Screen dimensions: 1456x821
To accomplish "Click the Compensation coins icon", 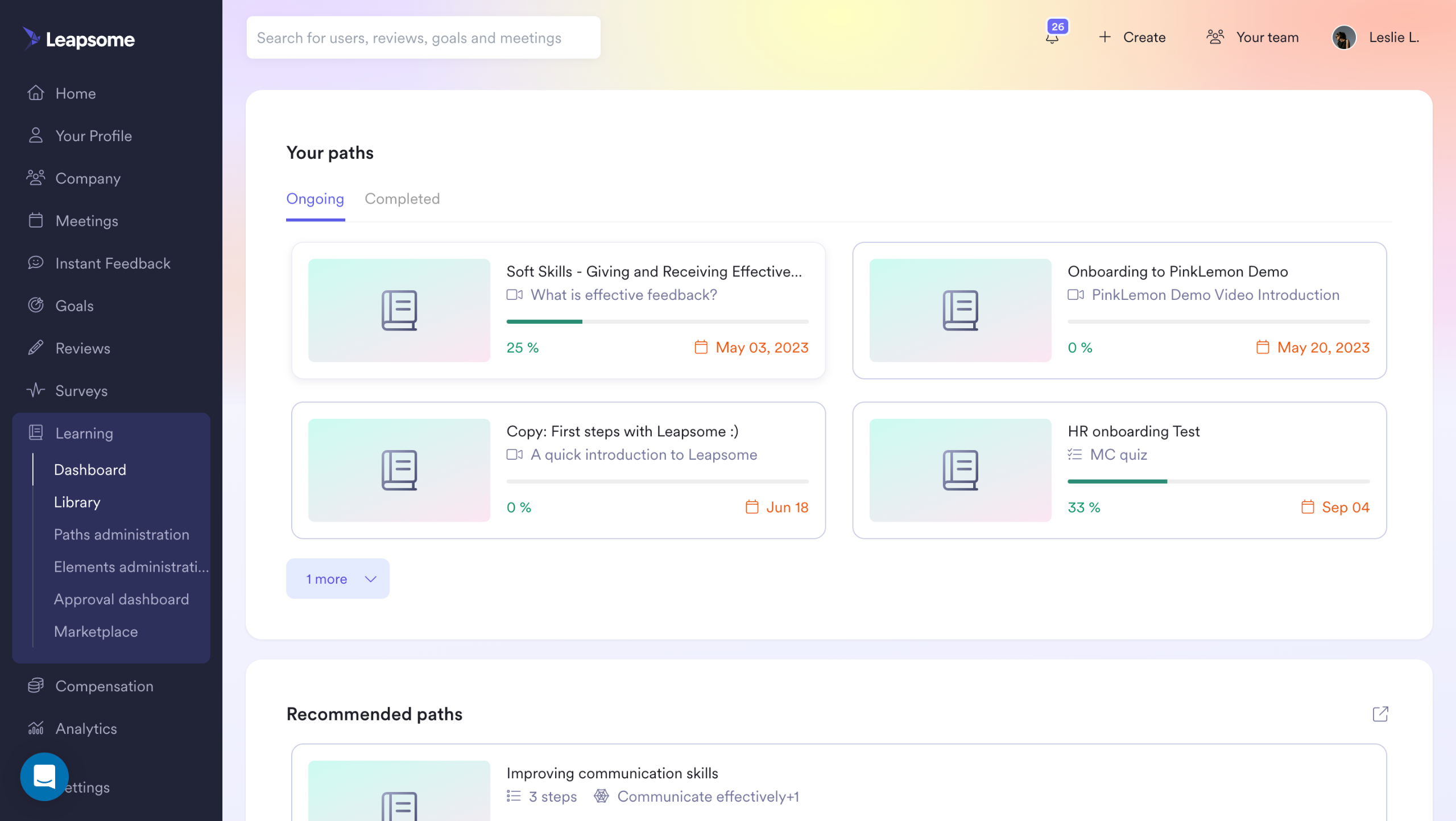I will tap(36, 686).
